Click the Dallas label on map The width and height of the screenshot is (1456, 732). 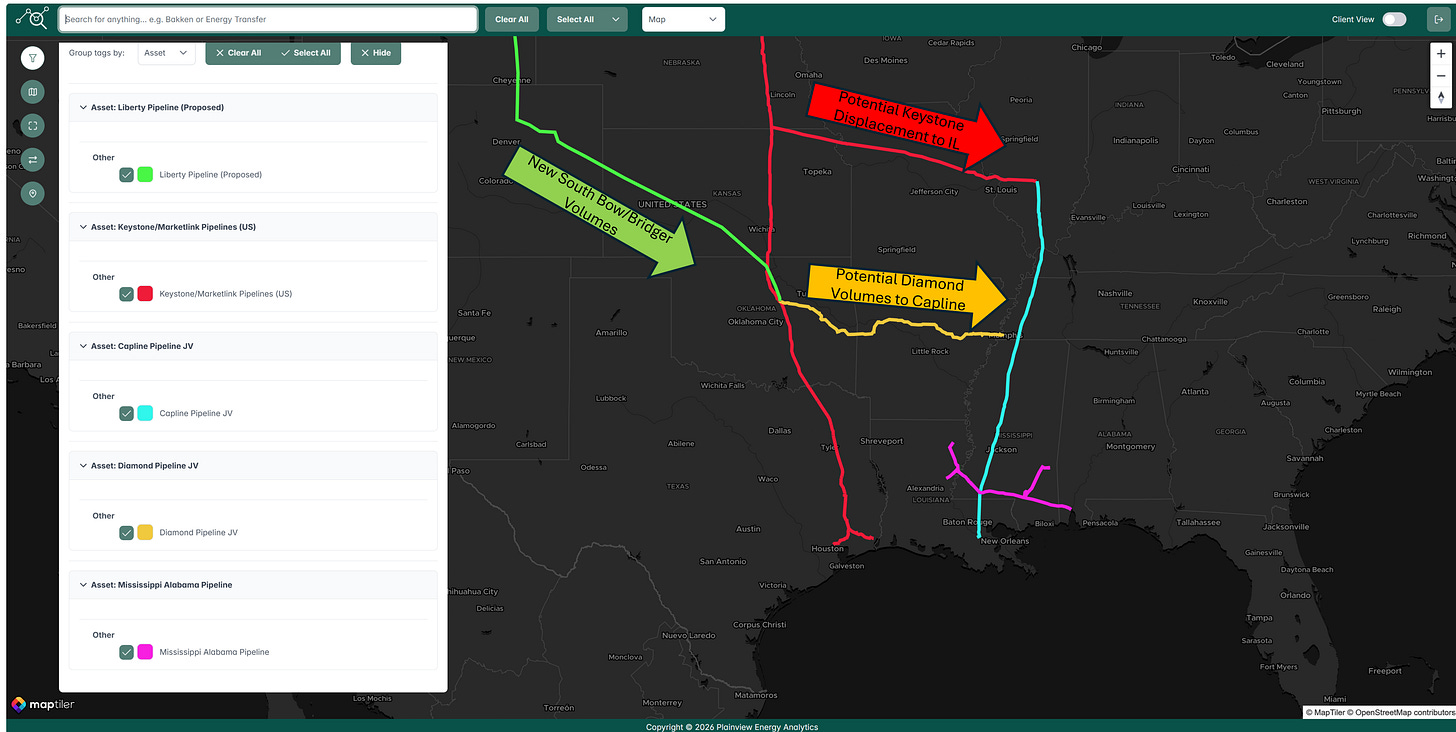click(x=780, y=431)
